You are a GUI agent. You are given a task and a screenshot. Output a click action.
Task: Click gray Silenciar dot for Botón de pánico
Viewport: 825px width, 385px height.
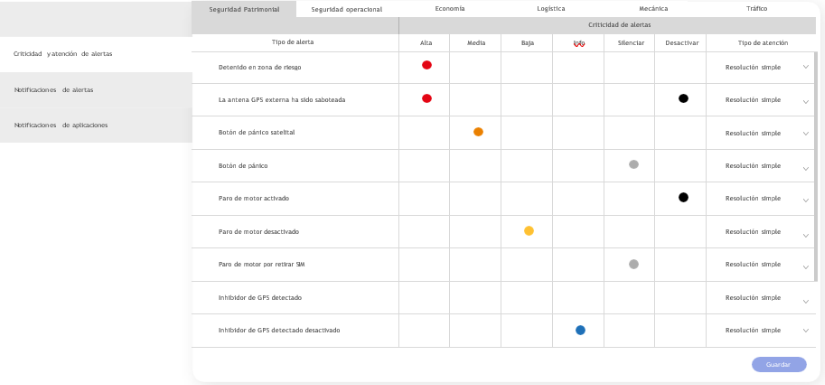click(x=634, y=164)
